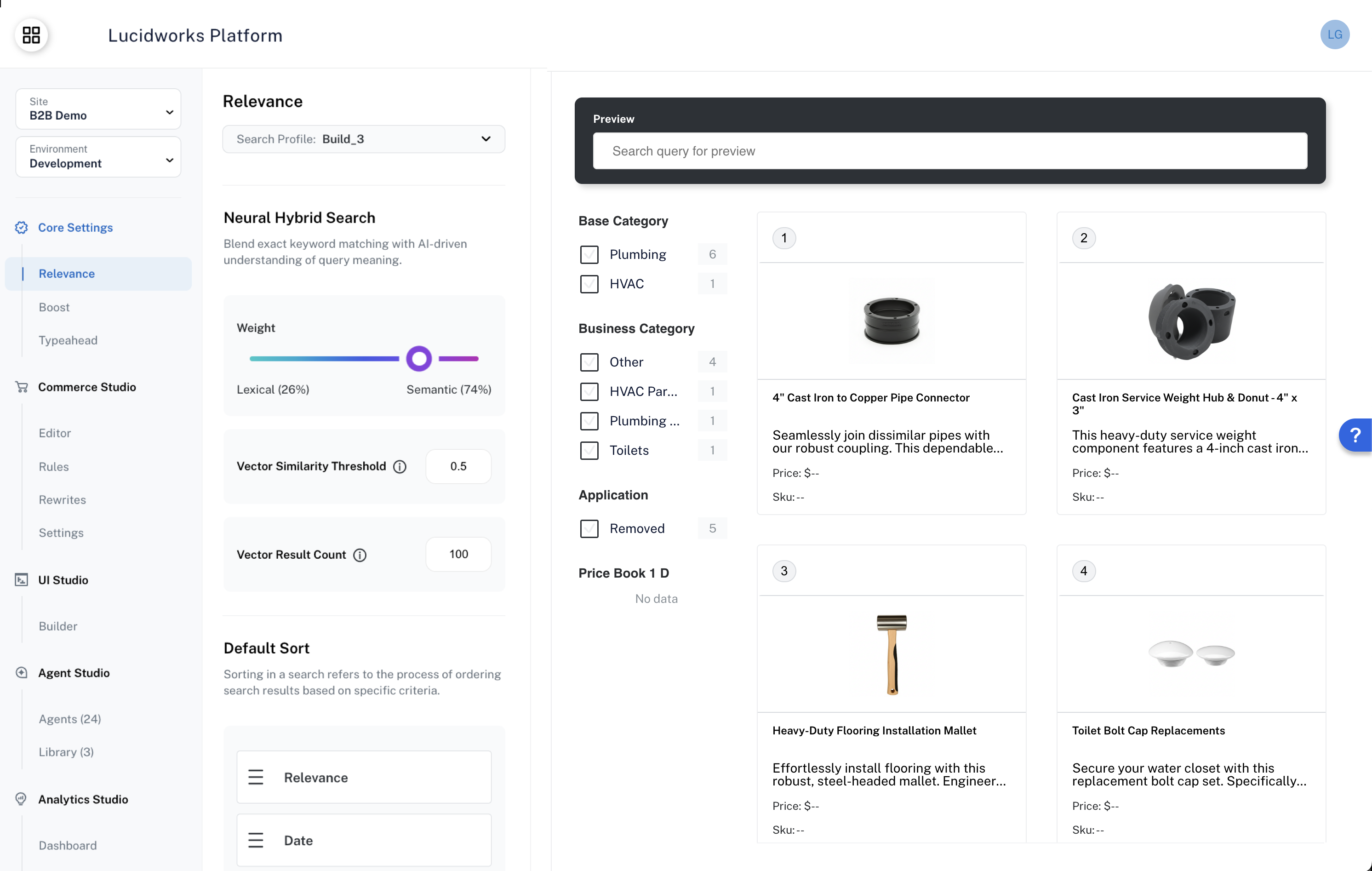Check the Other business category box
Image resolution: width=1372 pixels, height=871 pixels.
click(589, 362)
